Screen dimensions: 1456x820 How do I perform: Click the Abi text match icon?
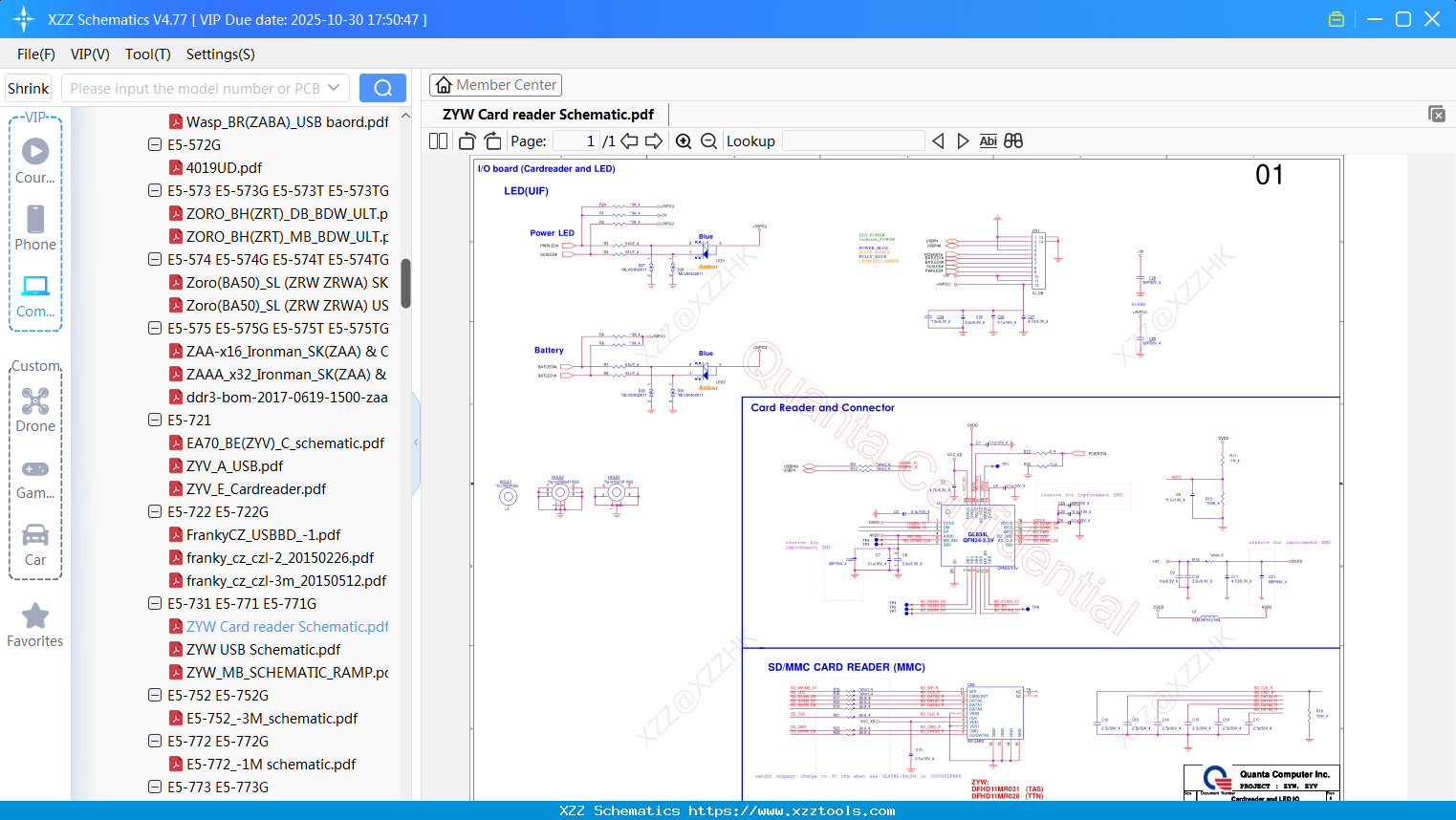pos(988,140)
